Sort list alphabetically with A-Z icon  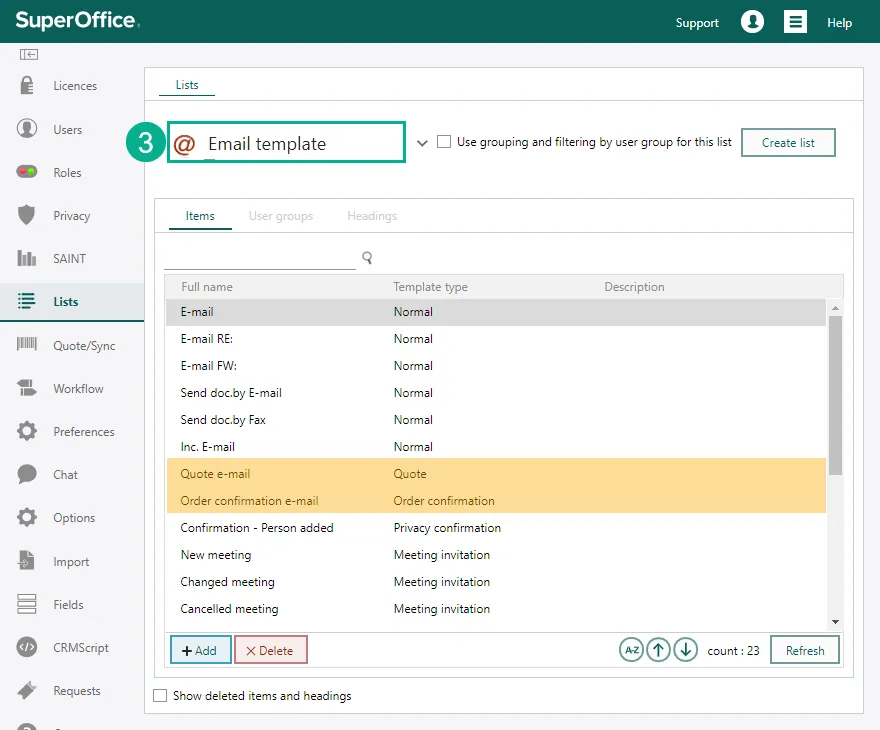coord(631,650)
